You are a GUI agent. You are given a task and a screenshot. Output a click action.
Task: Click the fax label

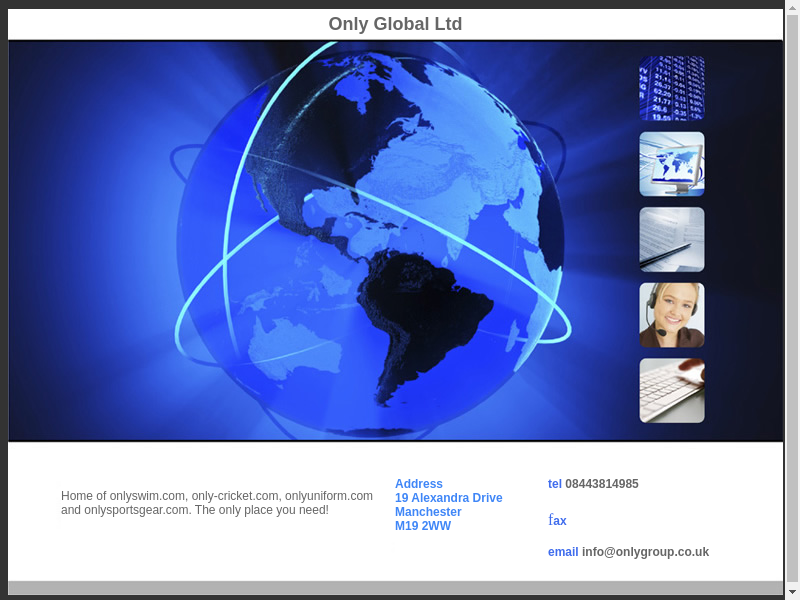click(x=557, y=521)
